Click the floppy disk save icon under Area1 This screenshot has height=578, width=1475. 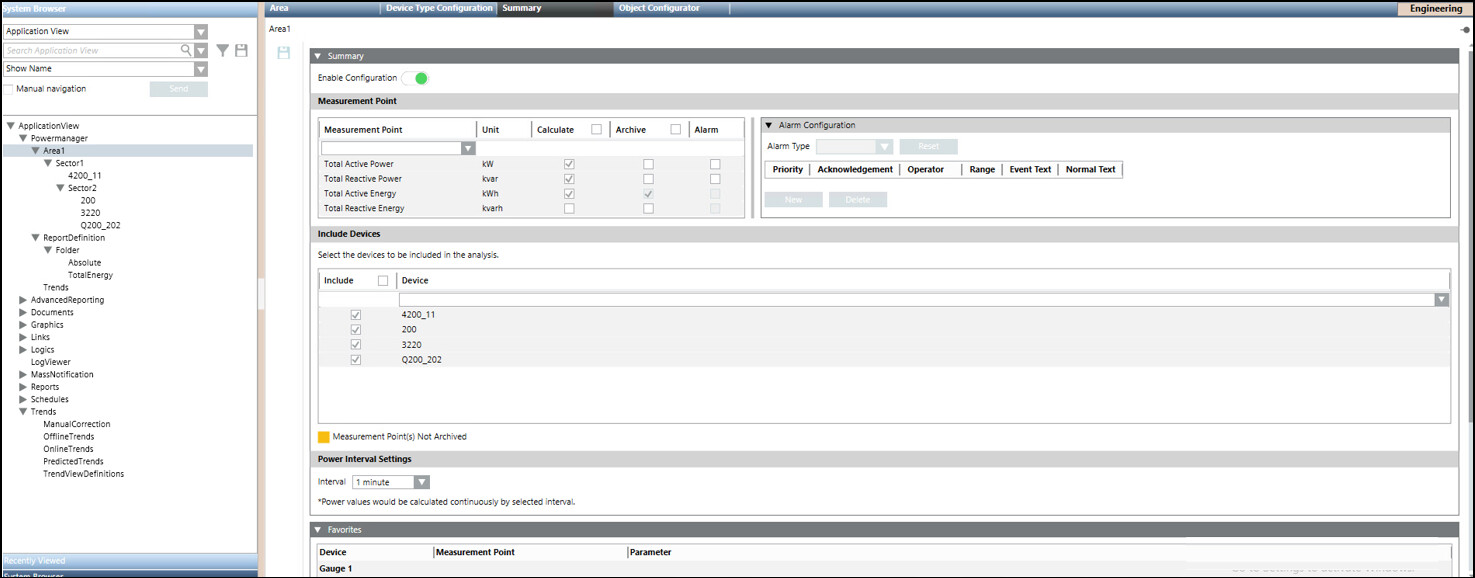[284, 52]
